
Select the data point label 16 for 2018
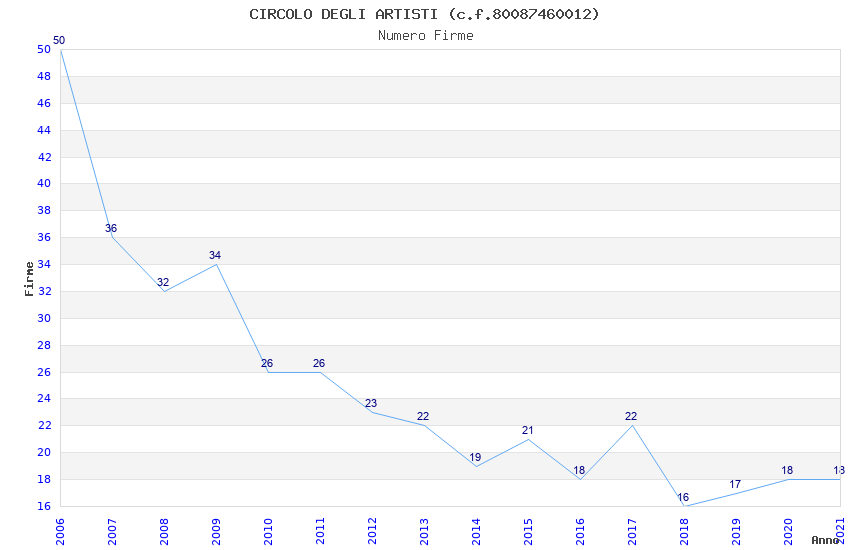[684, 497]
